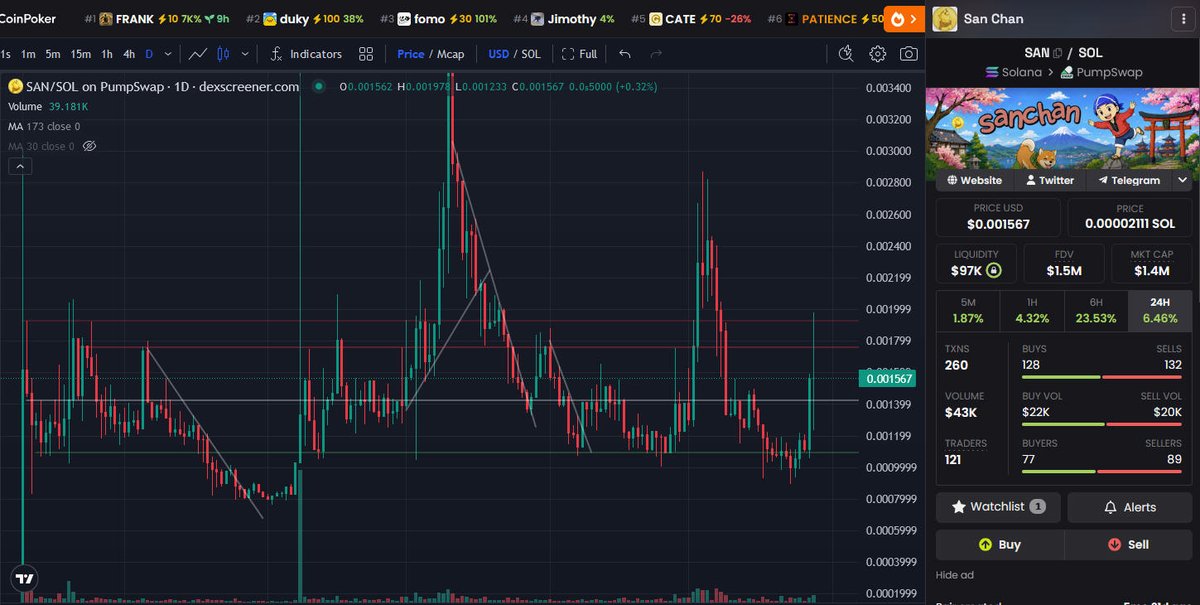Click Hide ad link
1200x605 pixels.
pyautogui.click(x=954, y=575)
